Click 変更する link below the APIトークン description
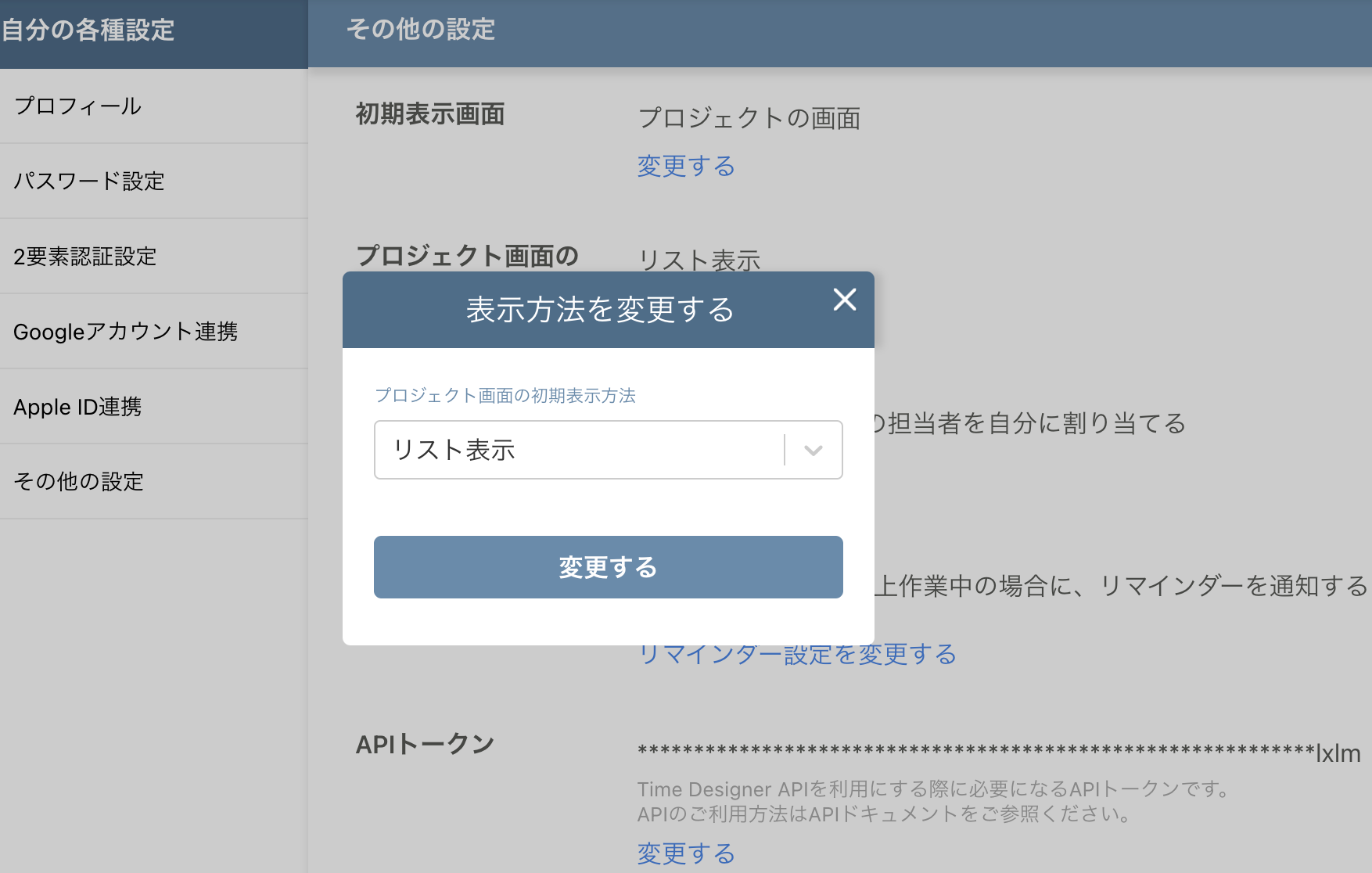Screen dimensions: 1372x873 [685, 853]
